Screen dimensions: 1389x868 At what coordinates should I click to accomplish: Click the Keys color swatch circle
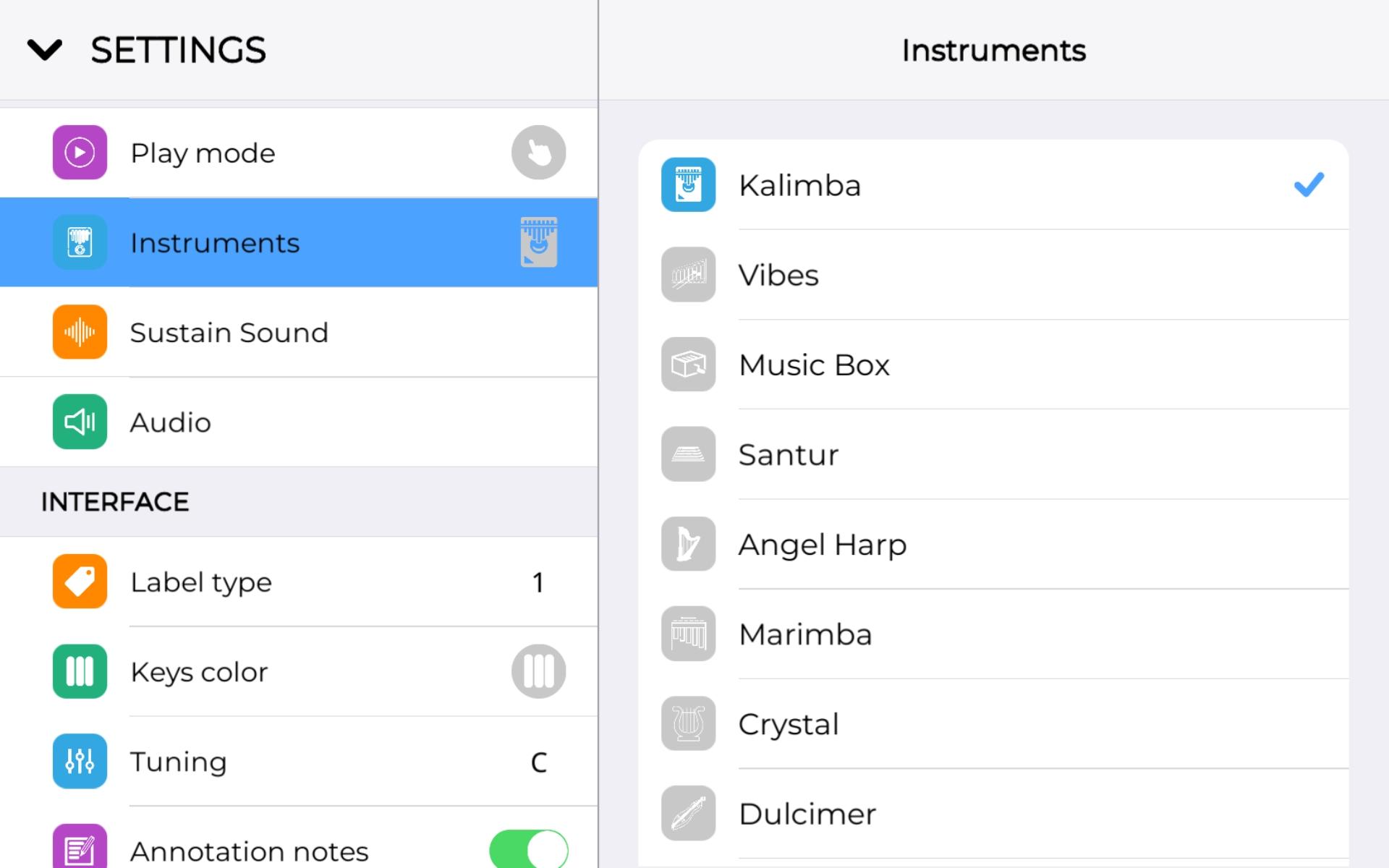pyautogui.click(x=538, y=671)
